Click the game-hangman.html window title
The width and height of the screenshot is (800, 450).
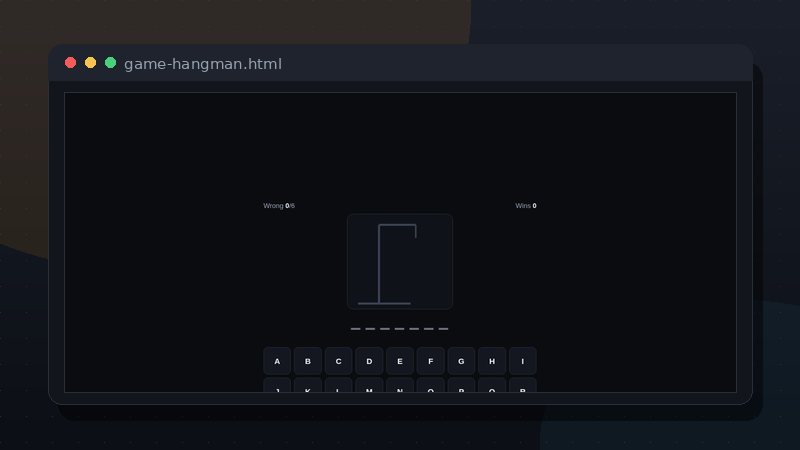203,64
